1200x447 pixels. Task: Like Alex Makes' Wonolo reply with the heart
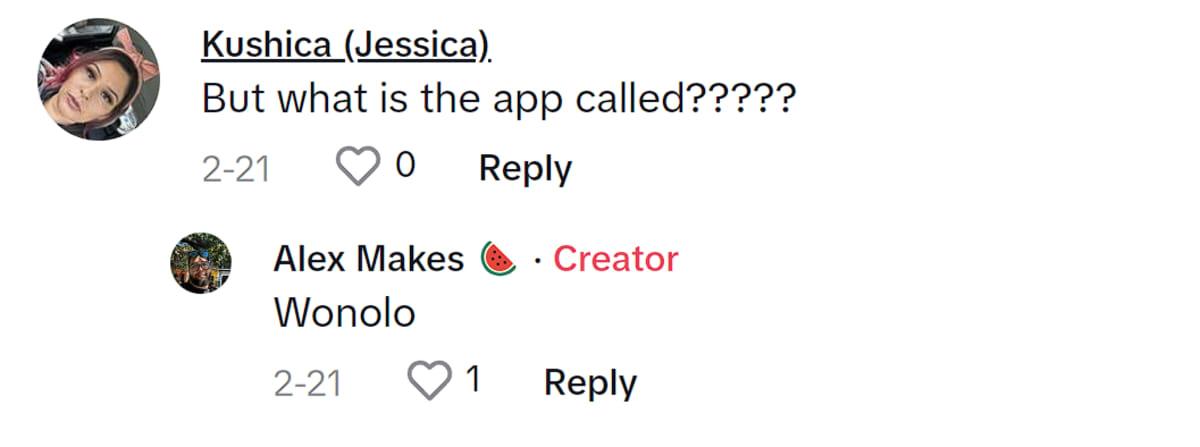coord(430,382)
